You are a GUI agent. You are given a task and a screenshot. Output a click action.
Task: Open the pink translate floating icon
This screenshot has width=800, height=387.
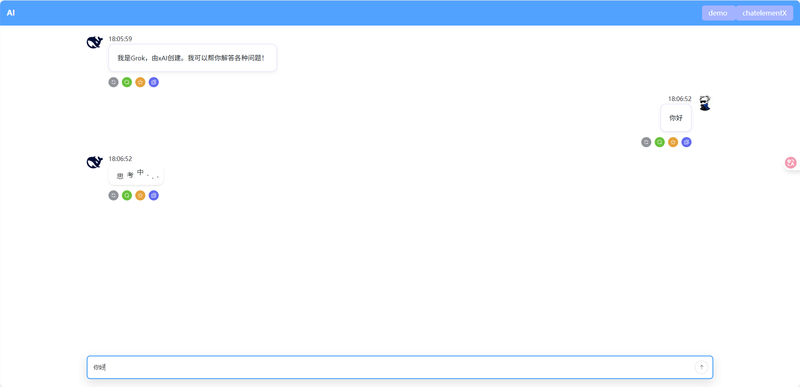coord(791,163)
